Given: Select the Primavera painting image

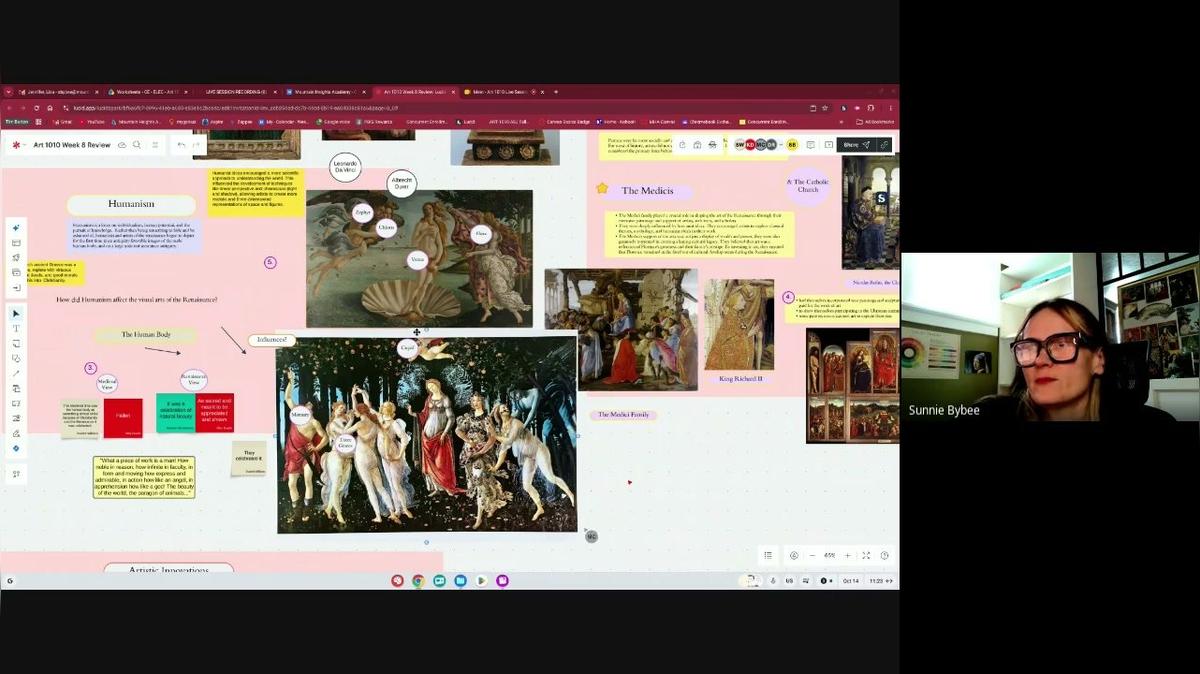Looking at the screenshot, I should click(x=427, y=434).
